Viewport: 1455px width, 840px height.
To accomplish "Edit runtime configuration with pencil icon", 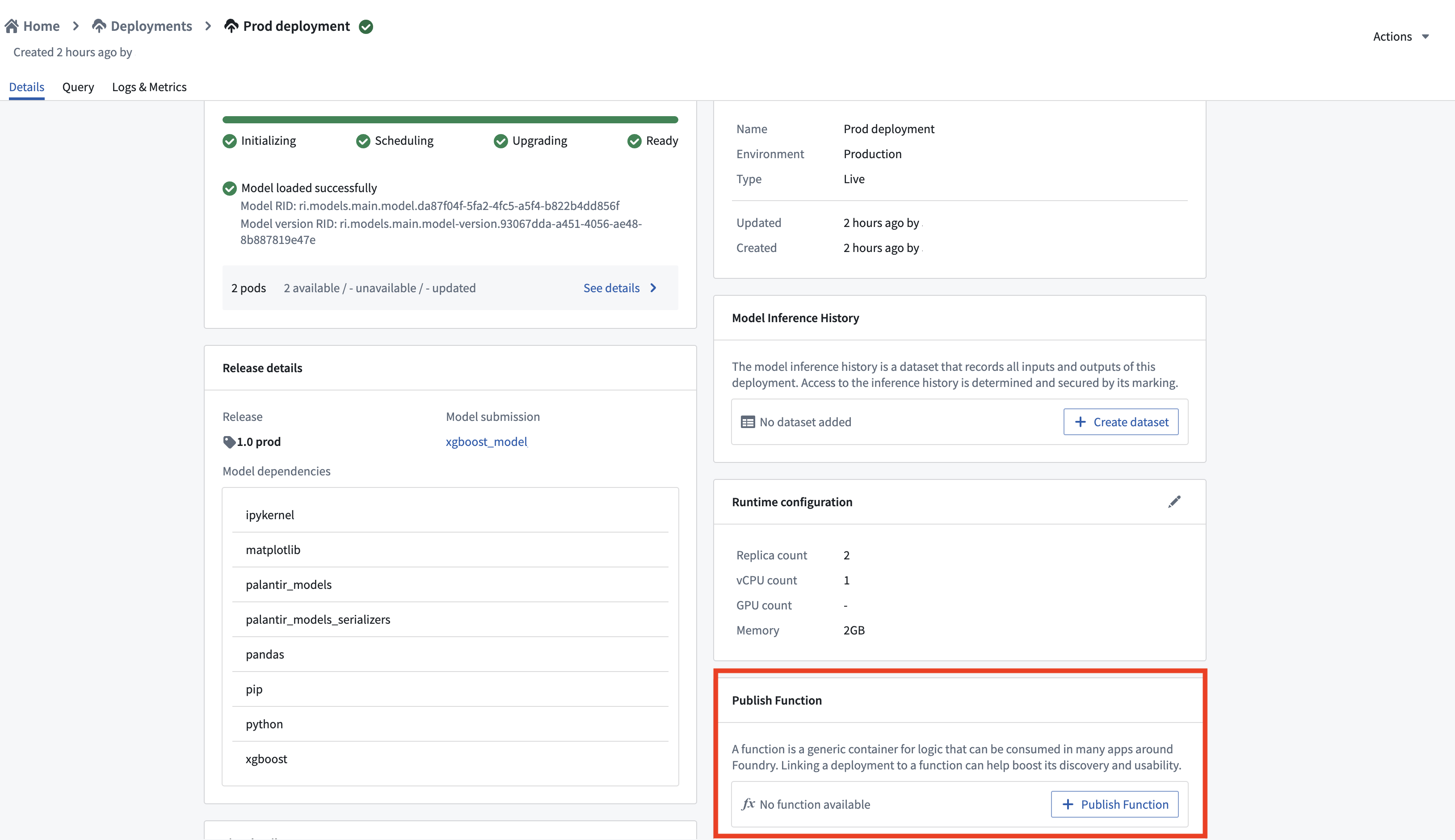I will pyautogui.click(x=1174, y=501).
